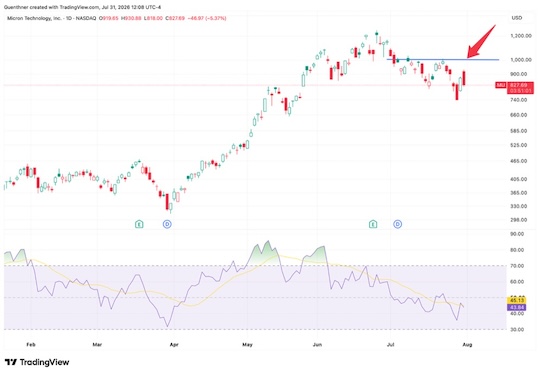The height and width of the screenshot is (374, 540).
Task: Click the Jul label on time axis
Action: click(x=391, y=344)
